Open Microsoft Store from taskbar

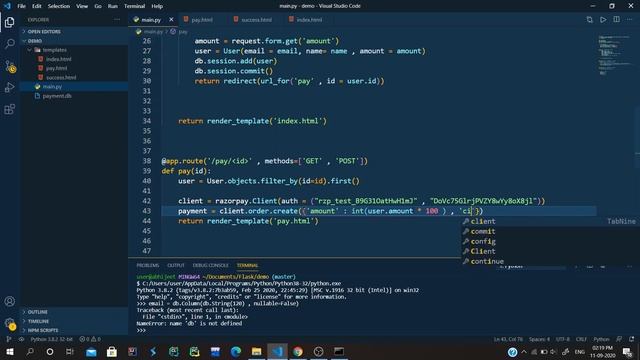tap(111, 351)
